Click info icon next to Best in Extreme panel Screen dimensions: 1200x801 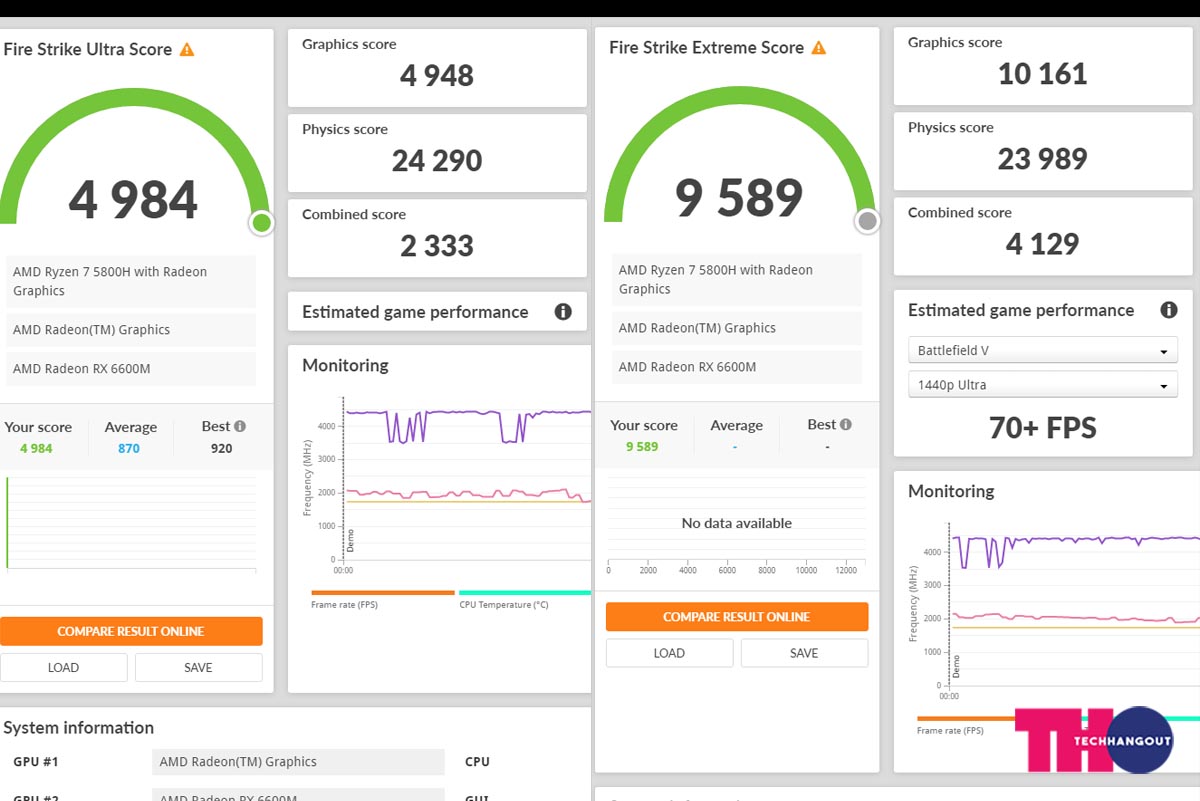click(x=846, y=424)
